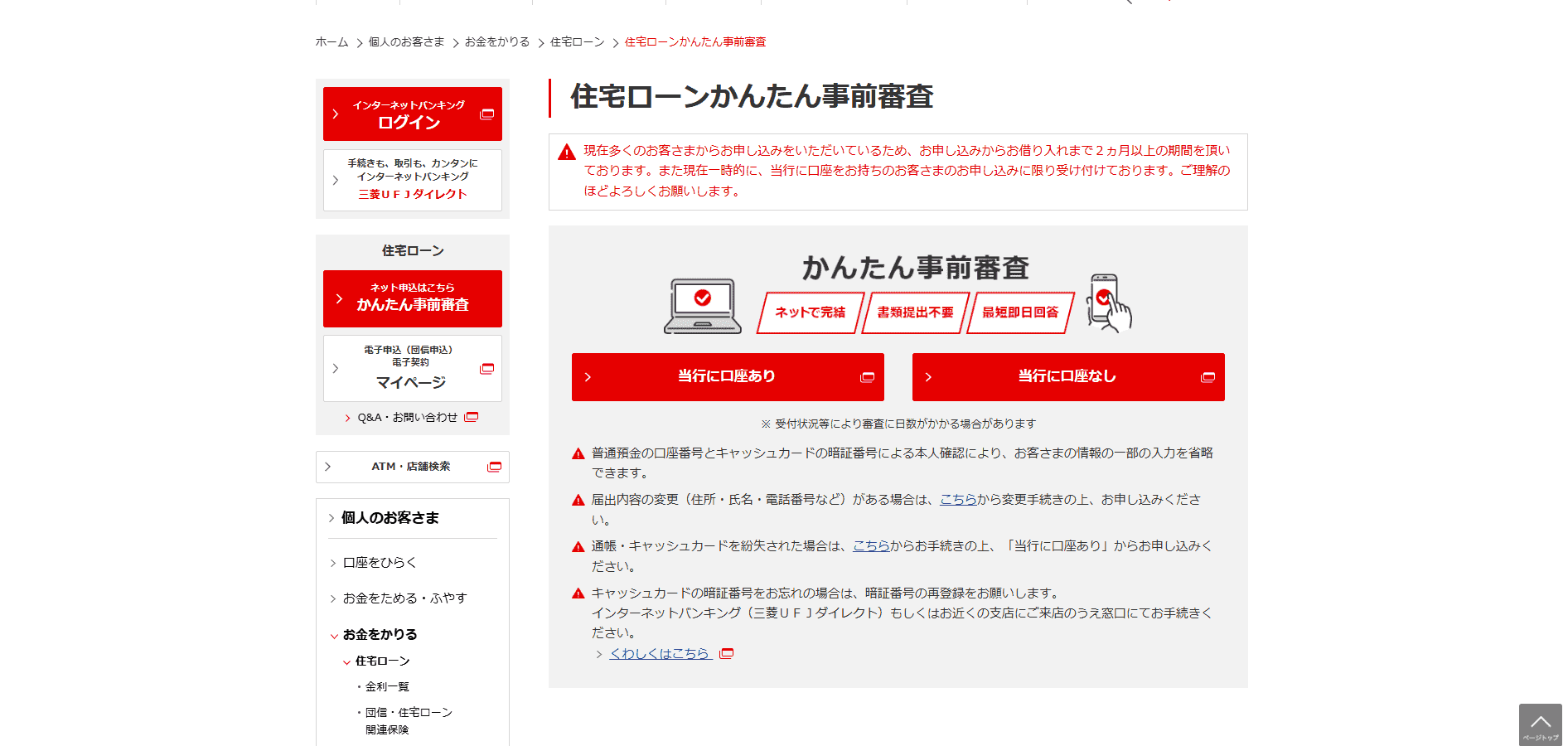Click the new-window icon beside Q&A・お問い合わせ
This screenshot has width=1568, height=746.
[471, 417]
